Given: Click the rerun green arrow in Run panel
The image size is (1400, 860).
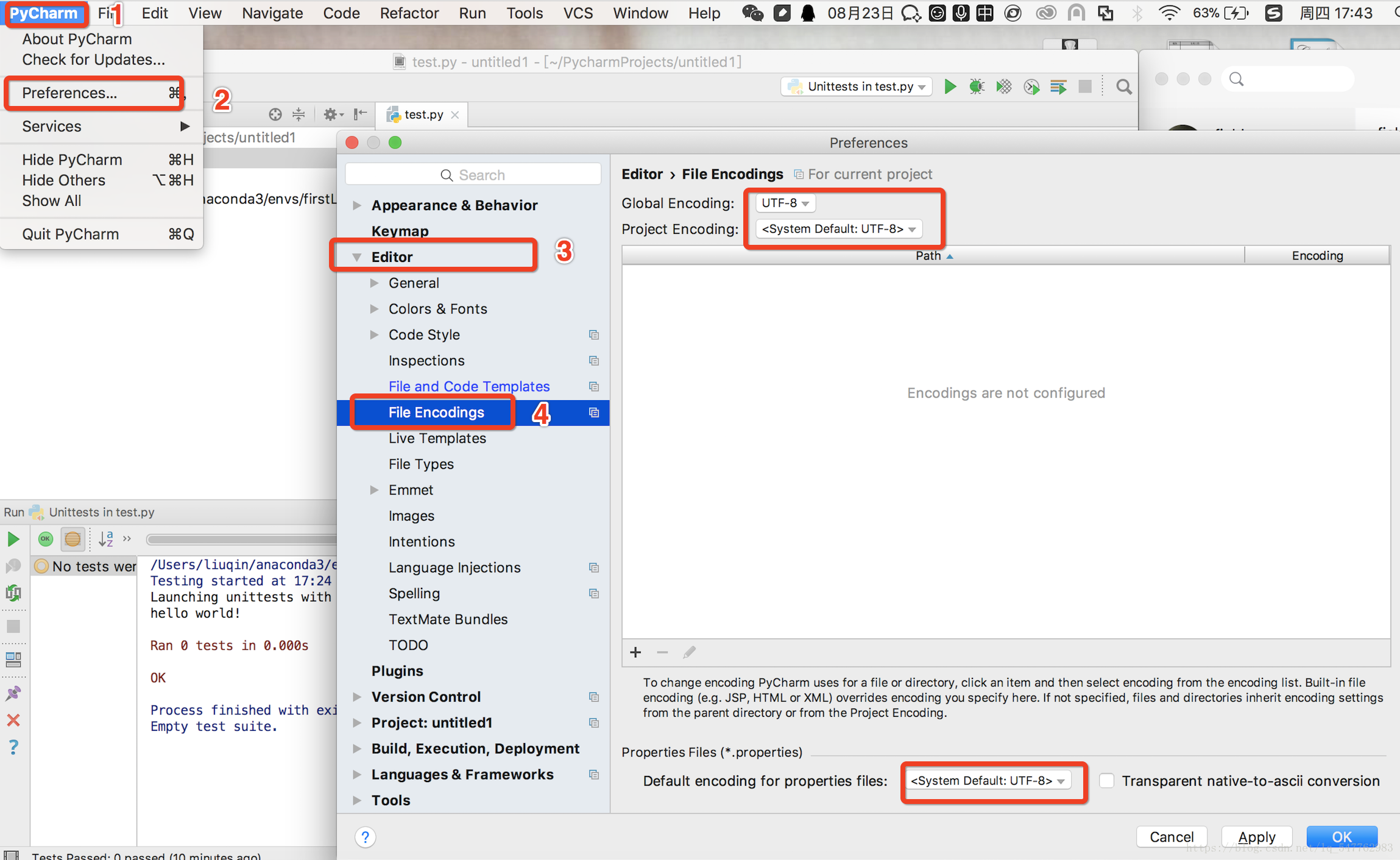Looking at the screenshot, I should (13, 539).
